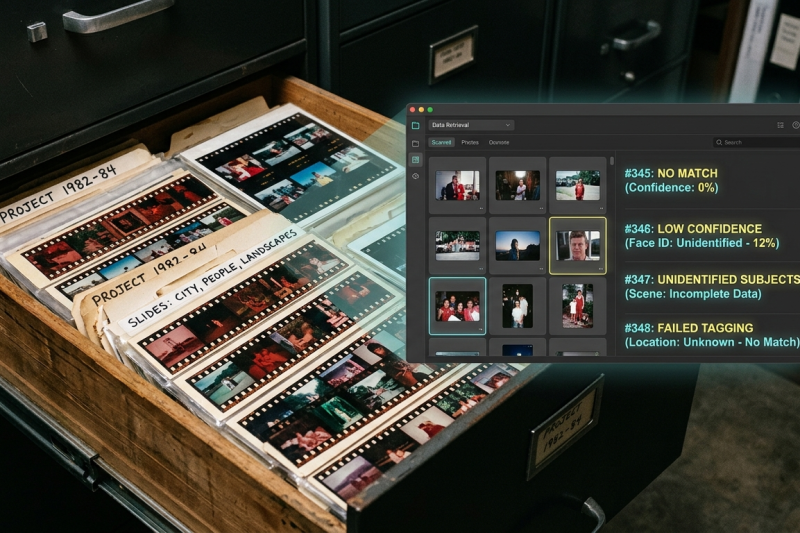Click the dots icon under red jacket thumbnail
The height and width of the screenshot is (533, 800).
pos(481,209)
